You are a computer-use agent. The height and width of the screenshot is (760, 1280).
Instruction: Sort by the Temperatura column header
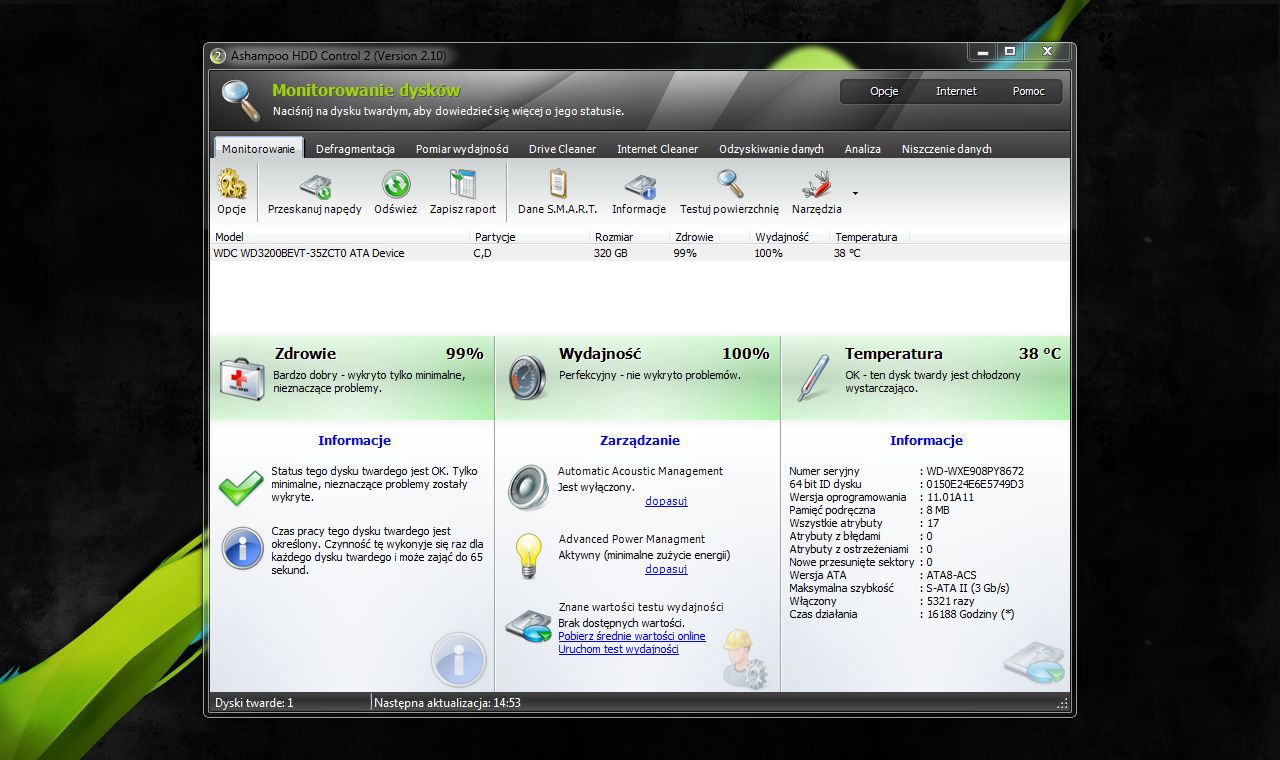(870, 237)
